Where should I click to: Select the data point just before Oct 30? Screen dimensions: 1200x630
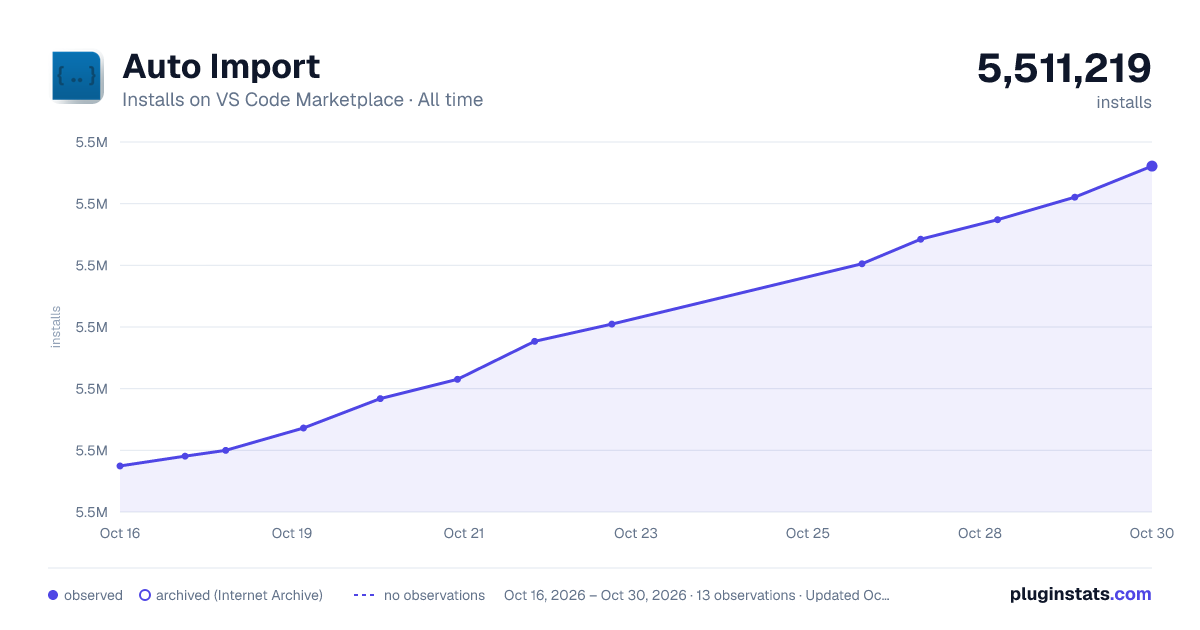click(x=1075, y=197)
